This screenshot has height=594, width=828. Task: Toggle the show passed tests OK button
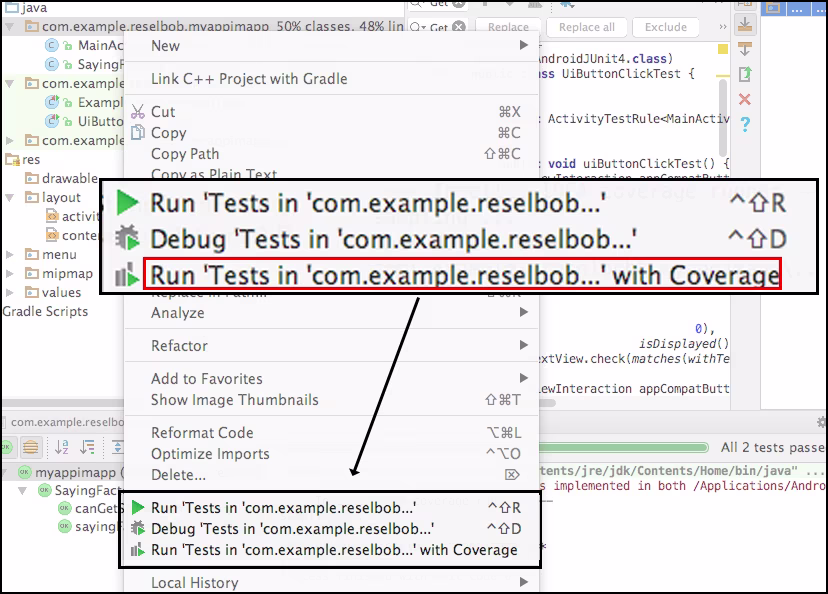pyautogui.click(x=6, y=447)
